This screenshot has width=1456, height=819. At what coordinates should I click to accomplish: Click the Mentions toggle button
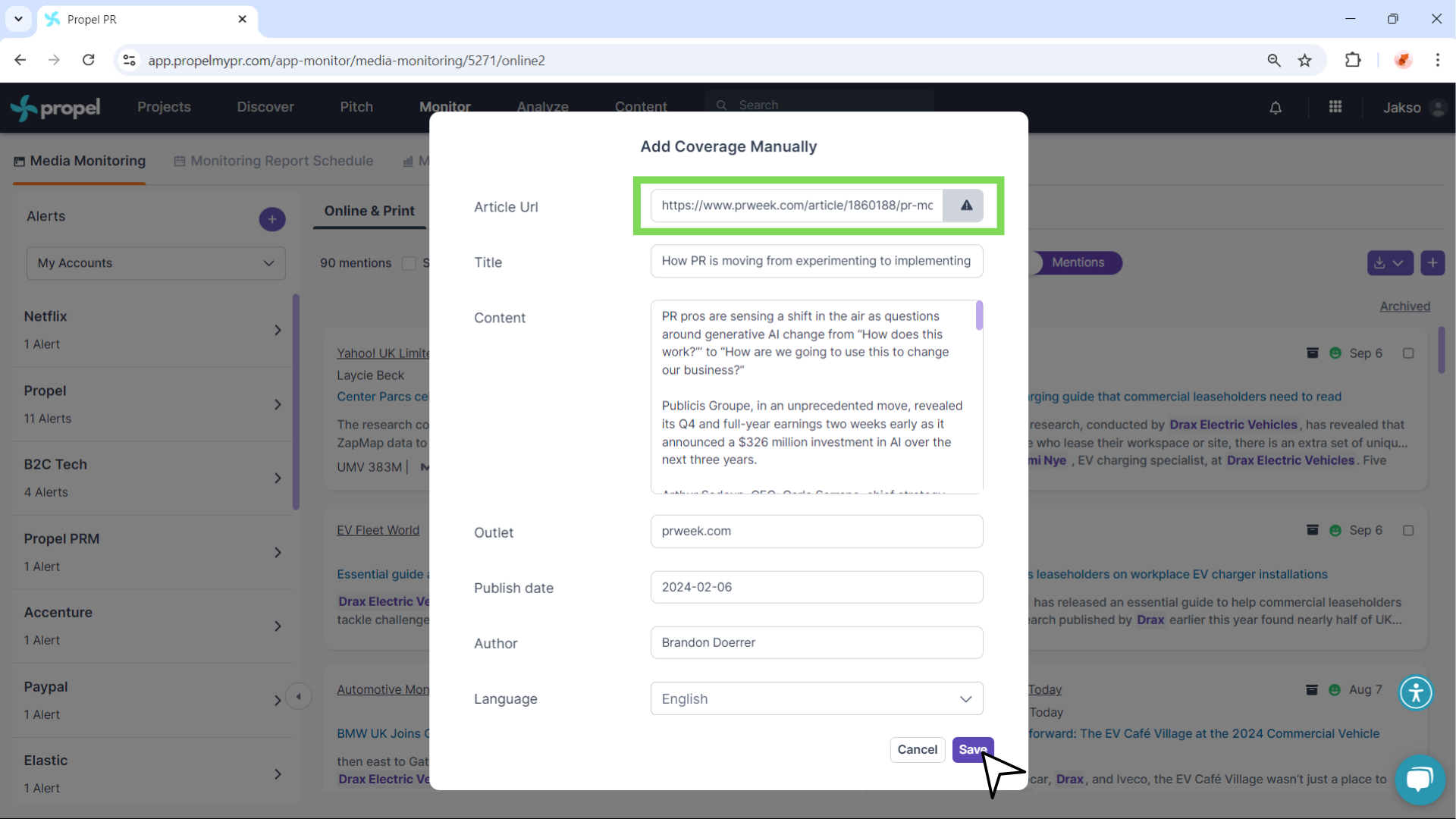1078,262
